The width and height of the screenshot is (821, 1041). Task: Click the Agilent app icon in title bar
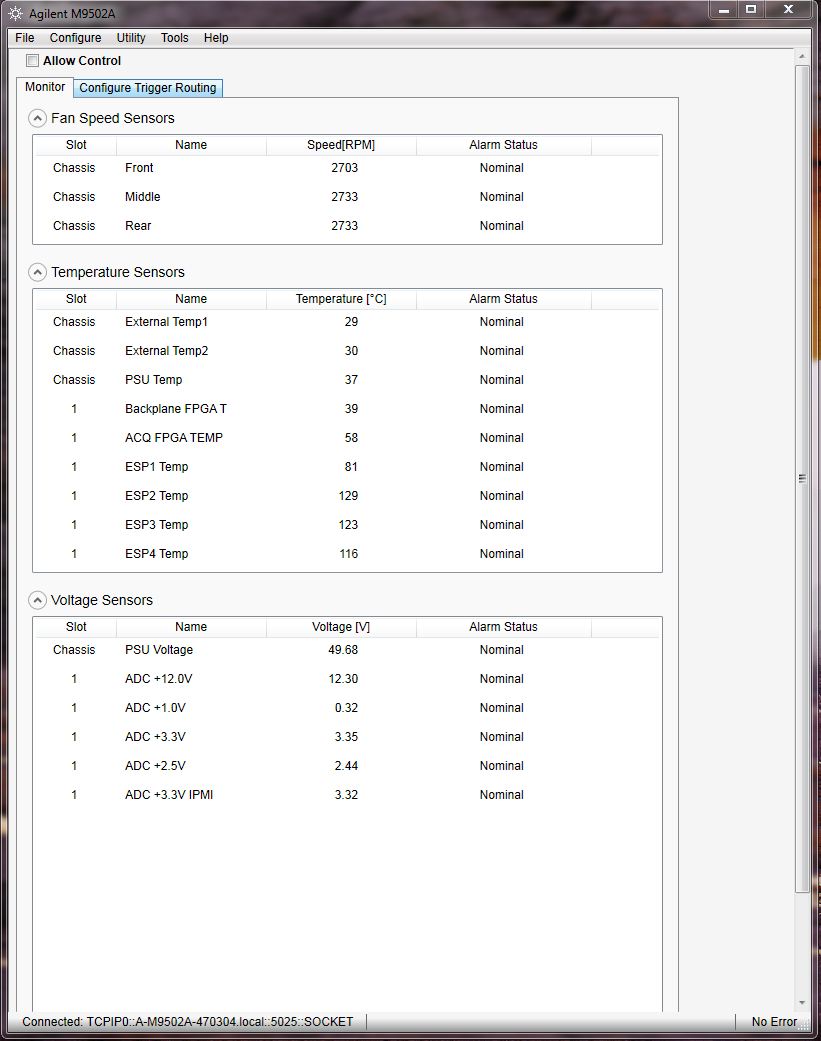coord(15,13)
